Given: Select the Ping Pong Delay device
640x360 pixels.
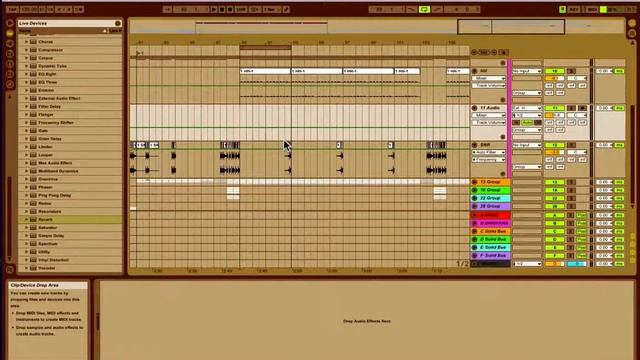Looking at the screenshot, I should pos(54,195).
